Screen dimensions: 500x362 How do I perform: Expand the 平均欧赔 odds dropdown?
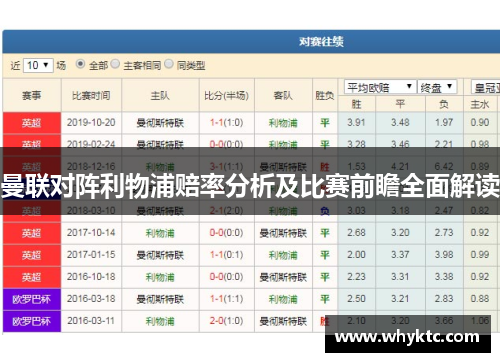pos(380,87)
